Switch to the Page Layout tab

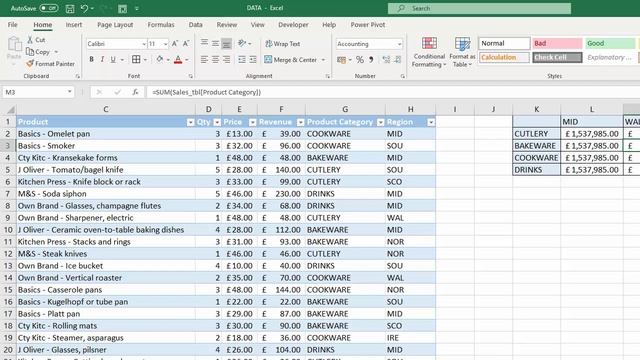[x=115, y=24]
